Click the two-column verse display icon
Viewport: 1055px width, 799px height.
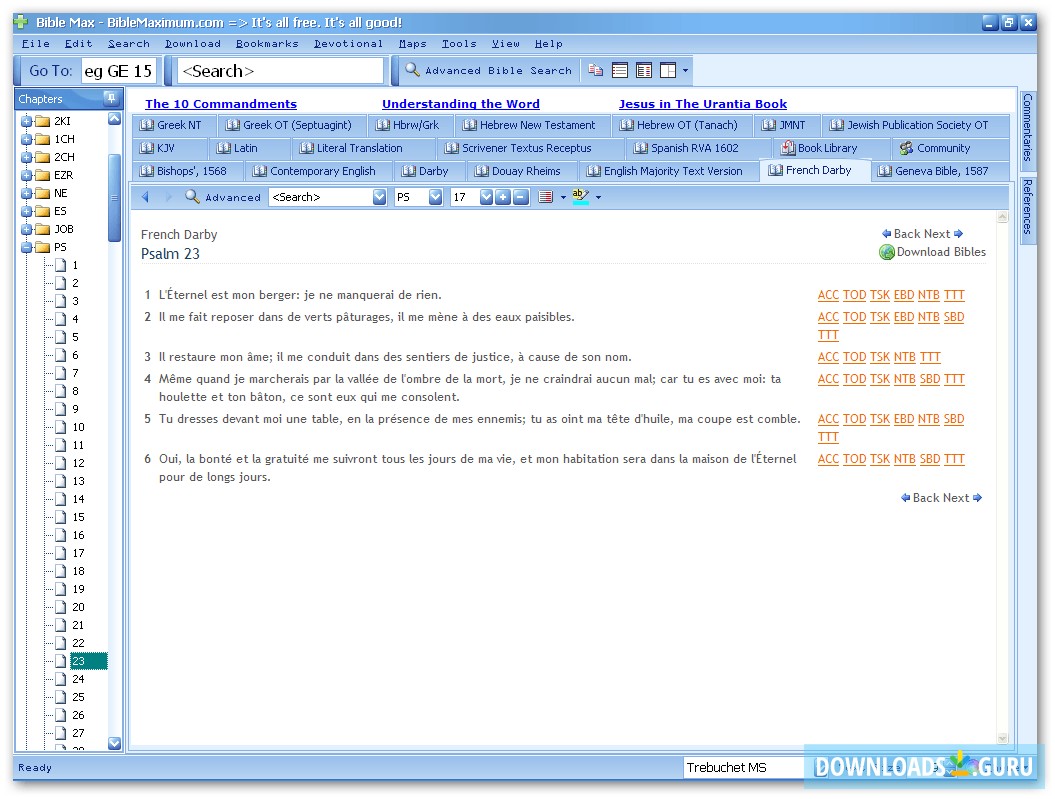(x=644, y=70)
